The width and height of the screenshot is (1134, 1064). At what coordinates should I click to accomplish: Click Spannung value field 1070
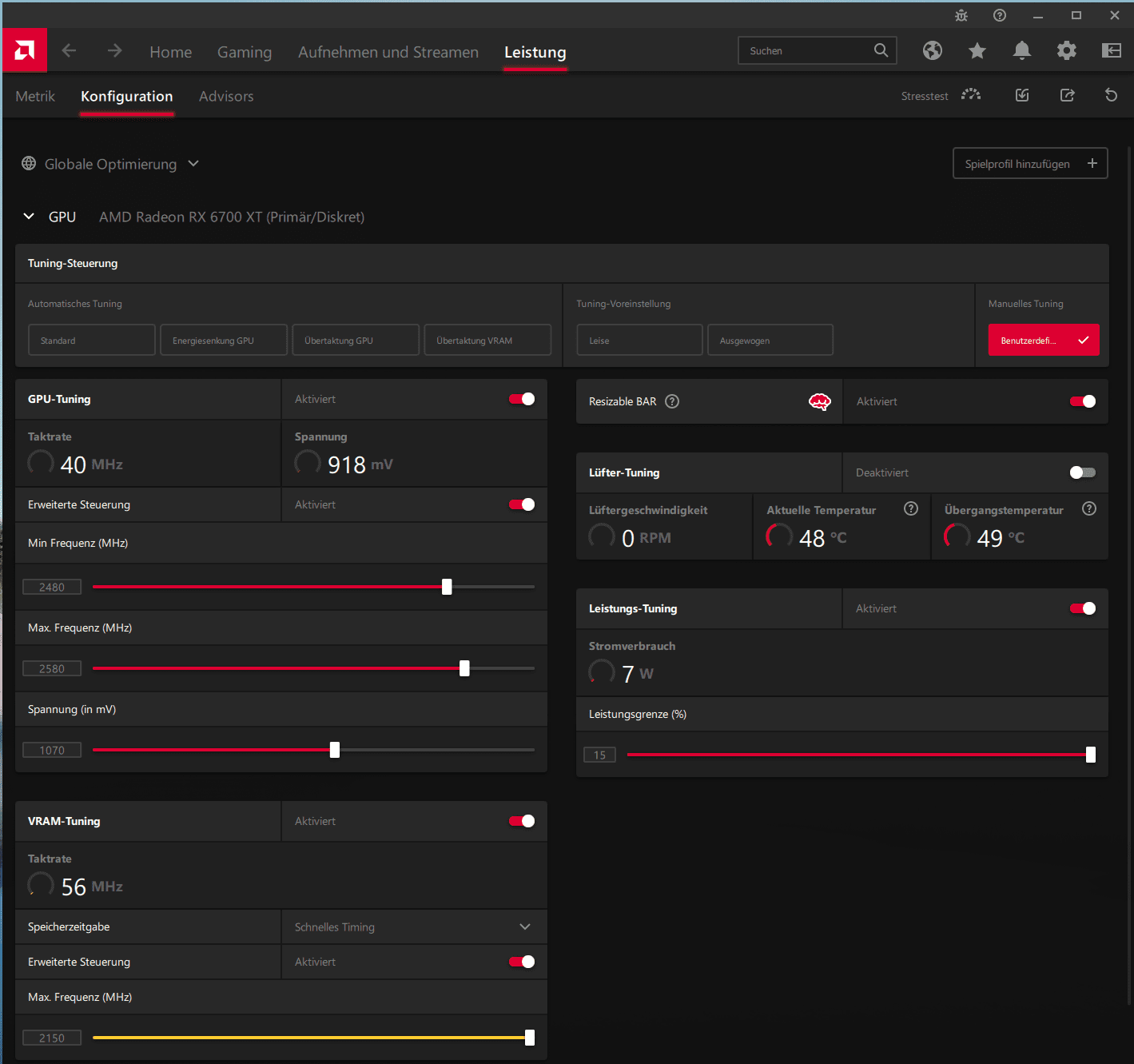pos(52,750)
